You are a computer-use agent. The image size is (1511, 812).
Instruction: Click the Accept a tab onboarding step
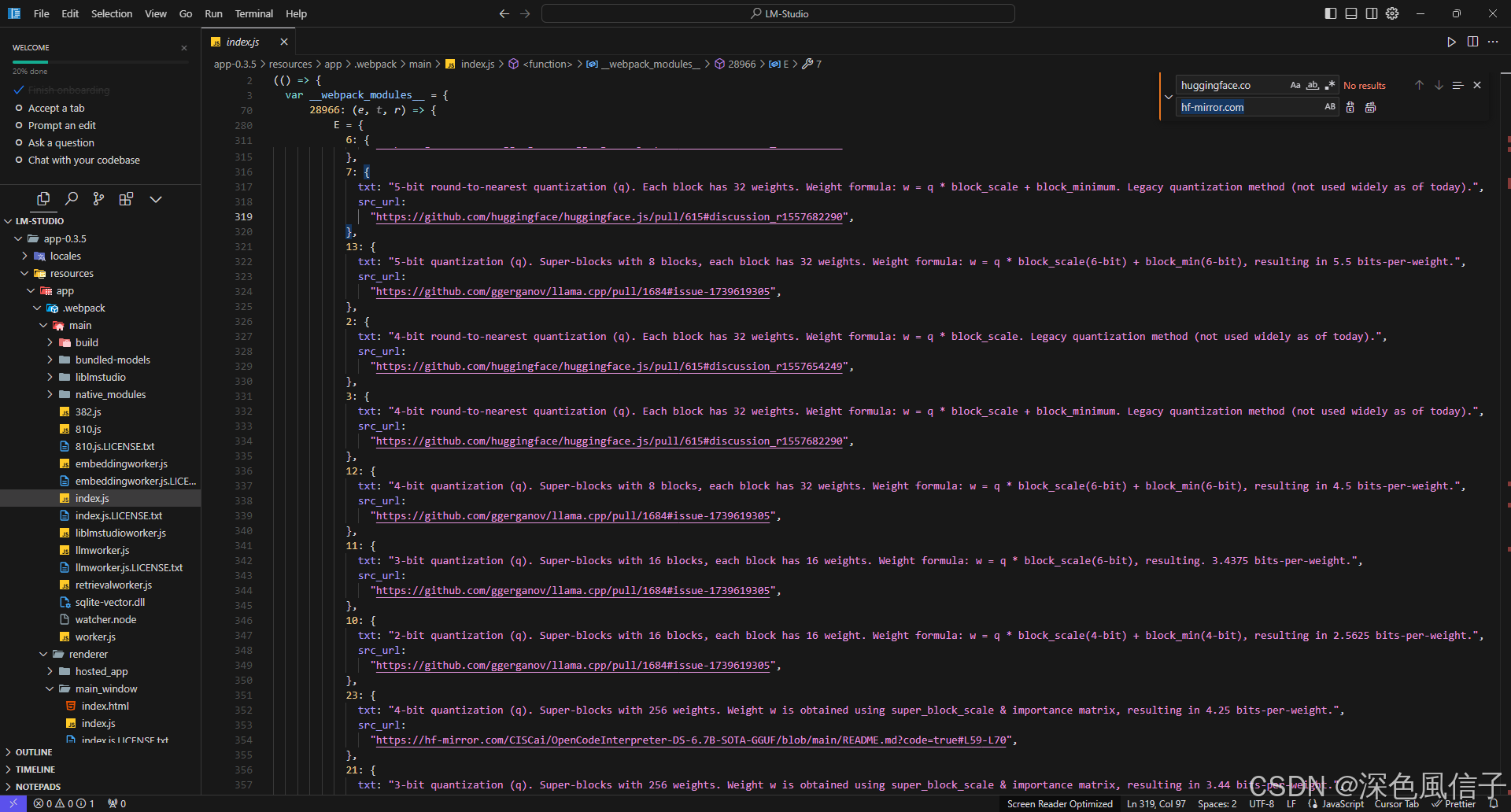(x=56, y=109)
